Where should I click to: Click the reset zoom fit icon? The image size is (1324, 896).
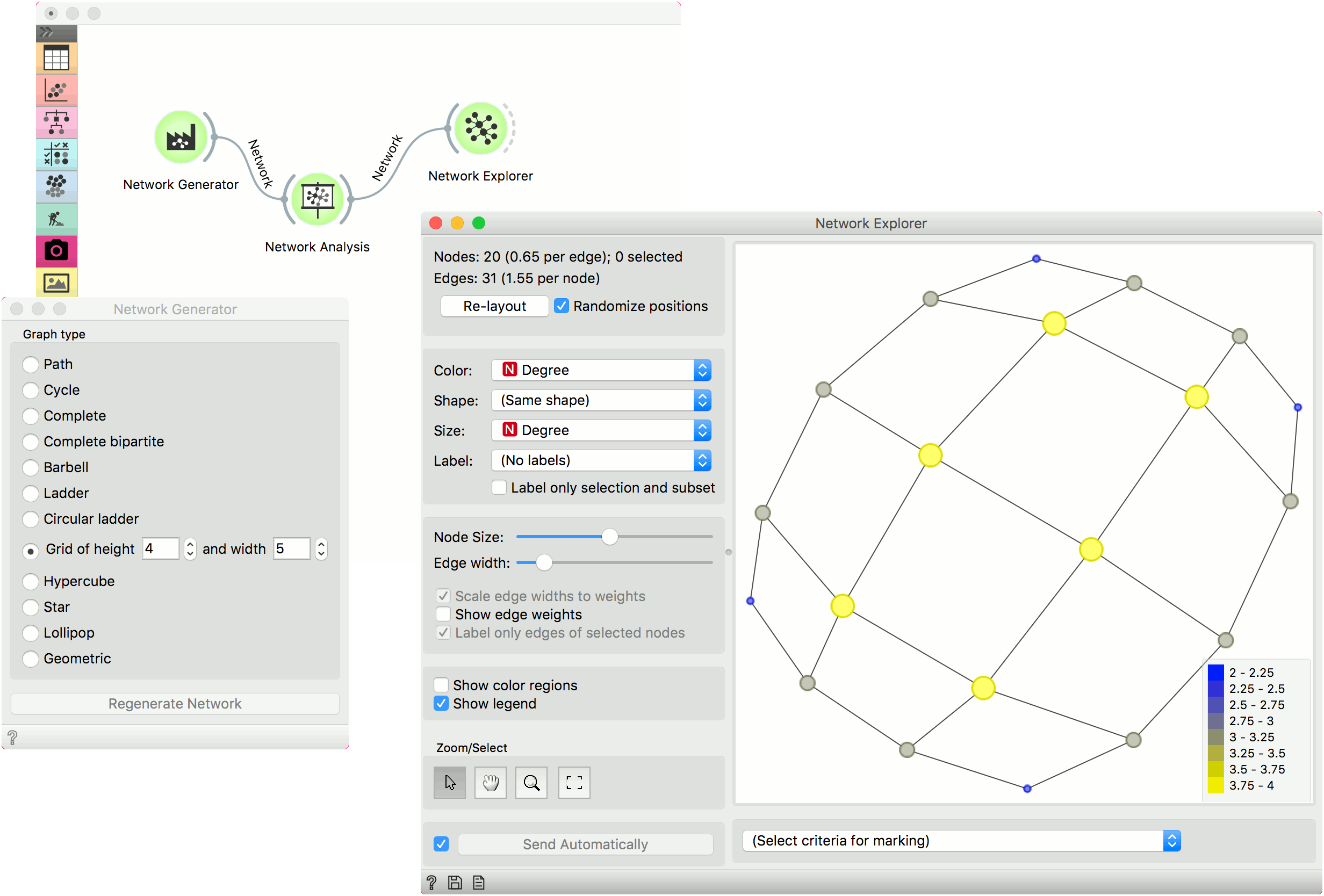tap(574, 783)
